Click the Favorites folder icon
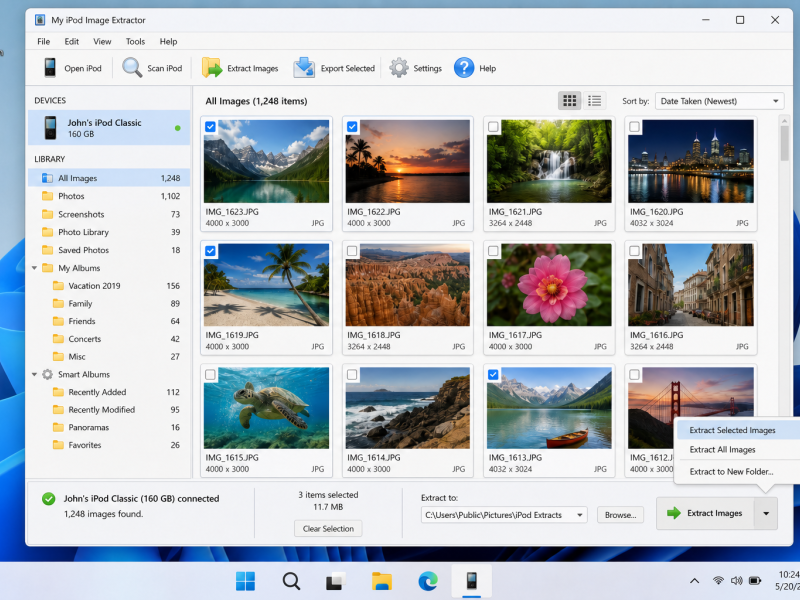This screenshot has height=600, width=800. (x=58, y=445)
